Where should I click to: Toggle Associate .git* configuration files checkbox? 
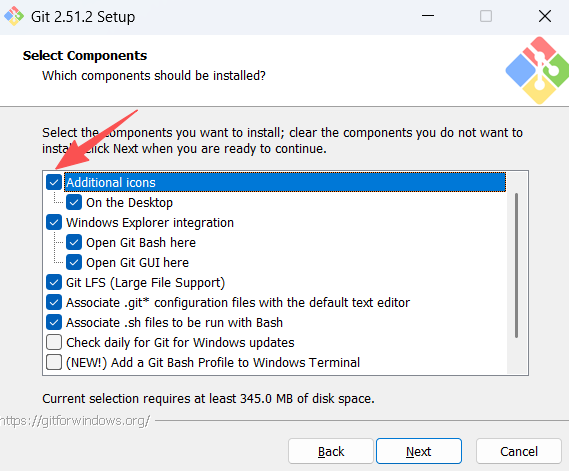click(x=54, y=302)
